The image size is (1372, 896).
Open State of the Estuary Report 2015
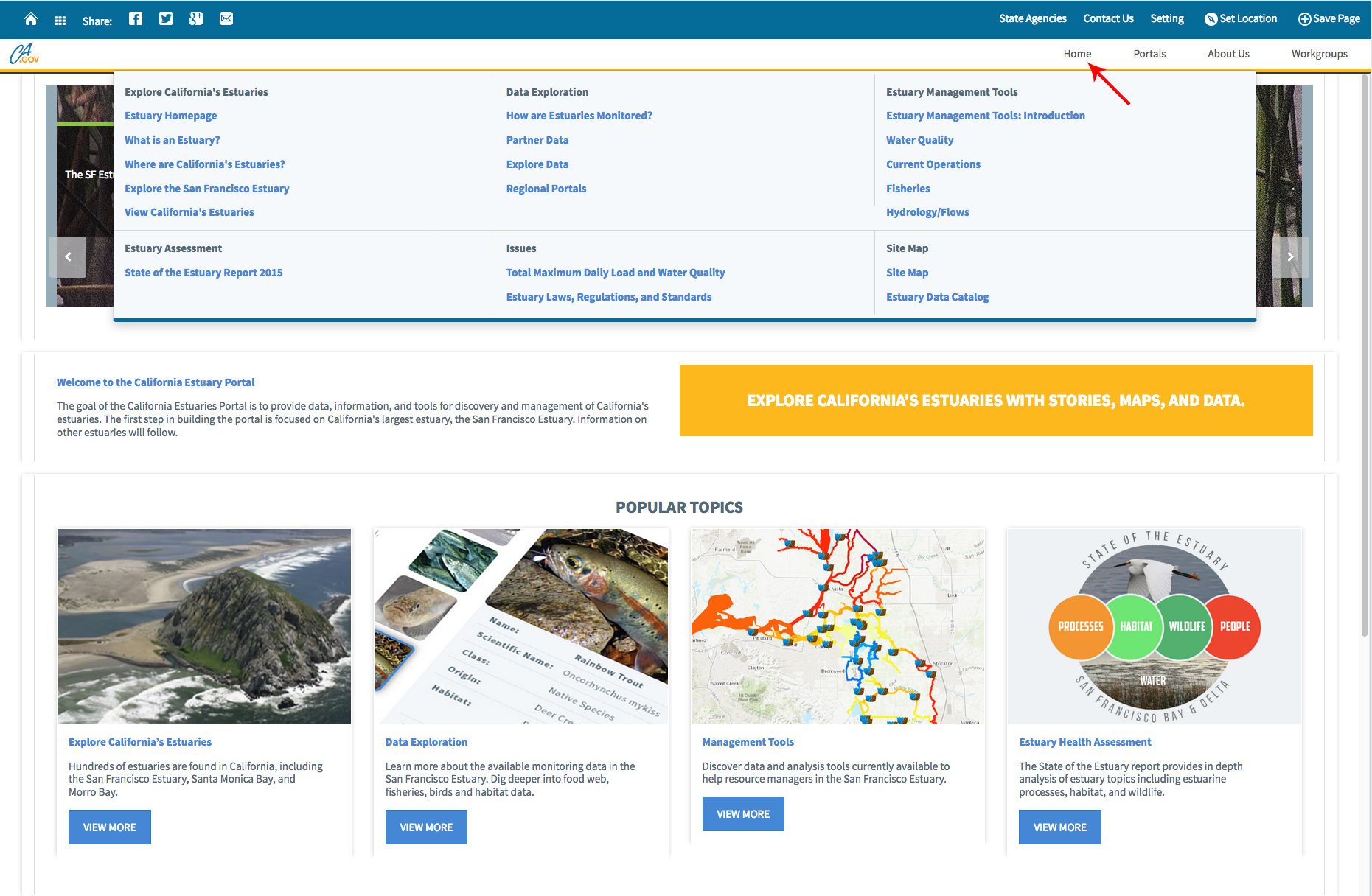coord(203,273)
